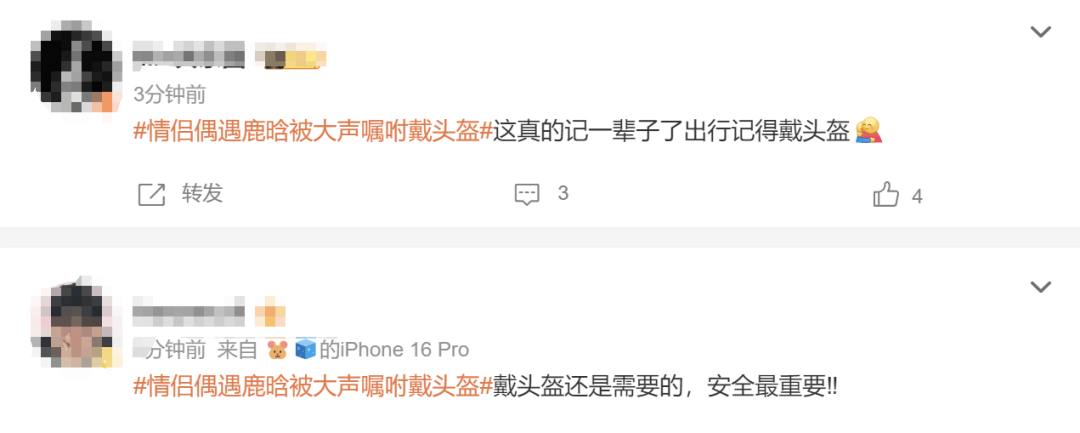Click the comment count 3
1080x433 pixels.
pyautogui.click(x=563, y=193)
